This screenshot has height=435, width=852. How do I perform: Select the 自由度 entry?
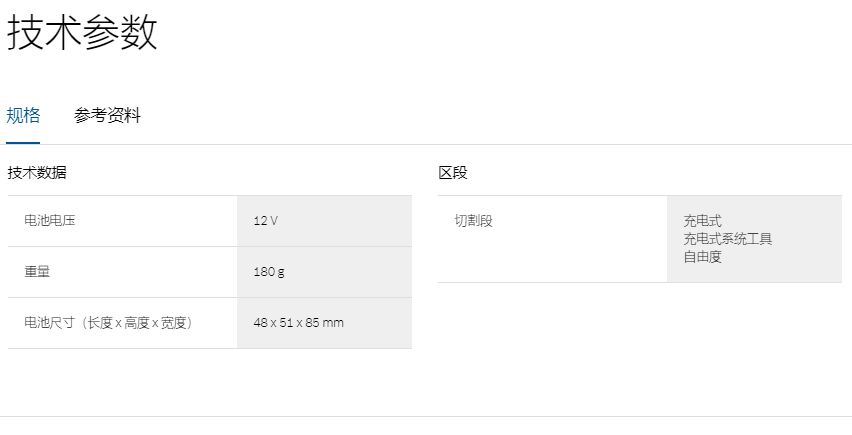(x=702, y=257)
